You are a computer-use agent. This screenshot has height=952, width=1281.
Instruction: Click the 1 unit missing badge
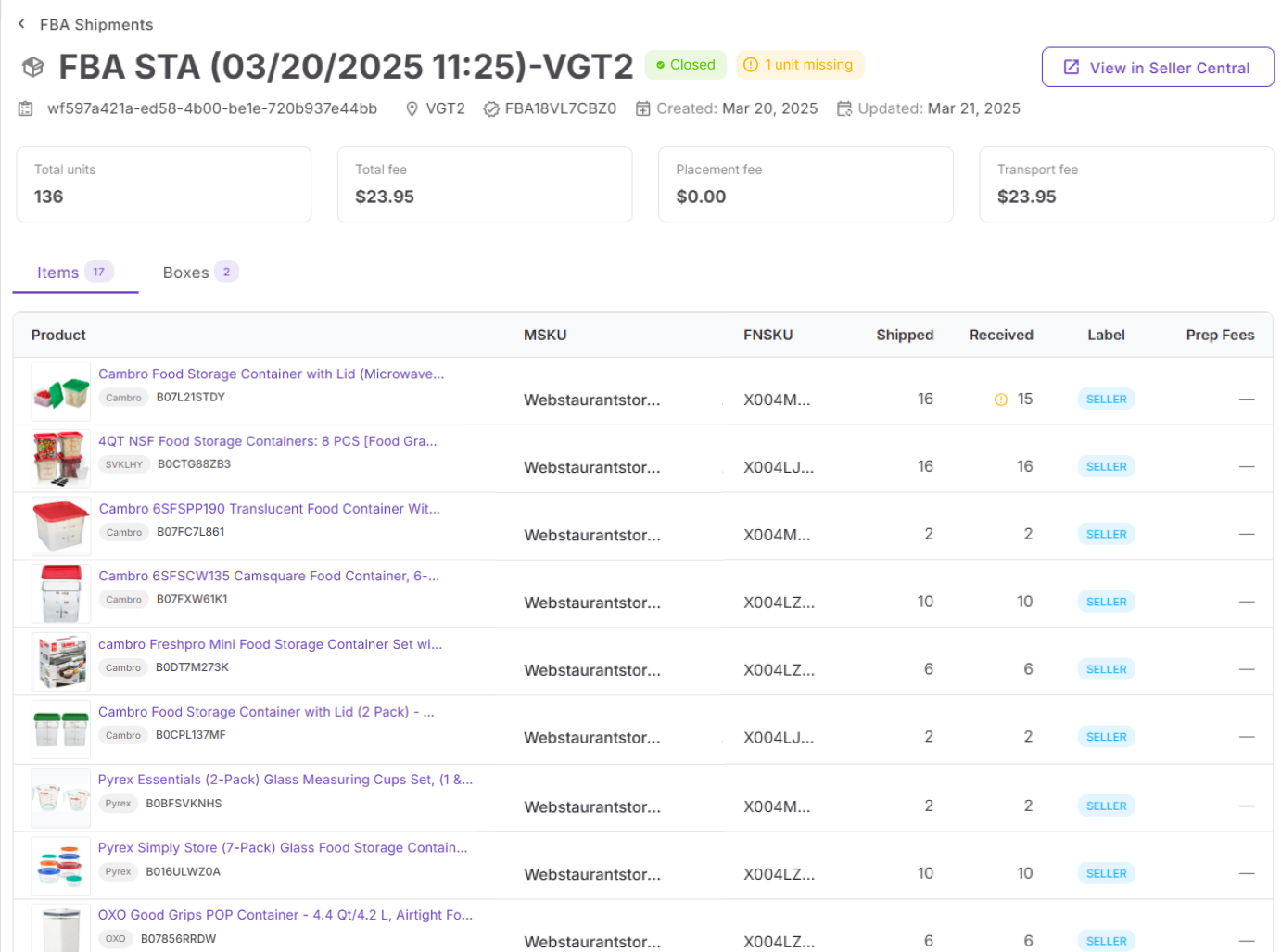coord(800,65)
